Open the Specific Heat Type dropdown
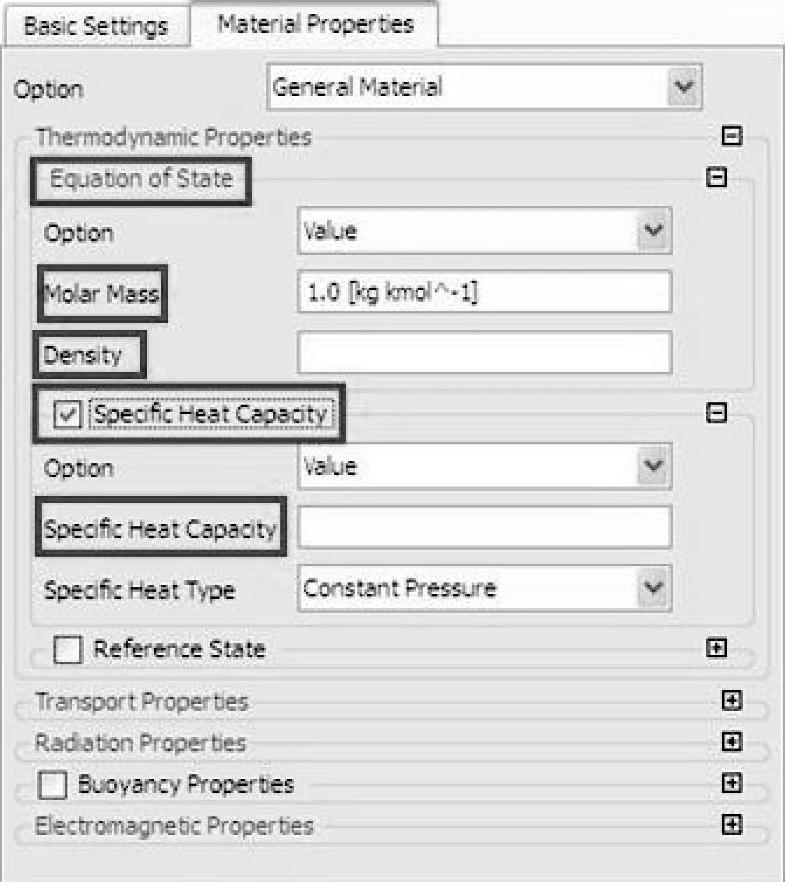Viewport: 785px width, 882px height. tap(651, 588)
